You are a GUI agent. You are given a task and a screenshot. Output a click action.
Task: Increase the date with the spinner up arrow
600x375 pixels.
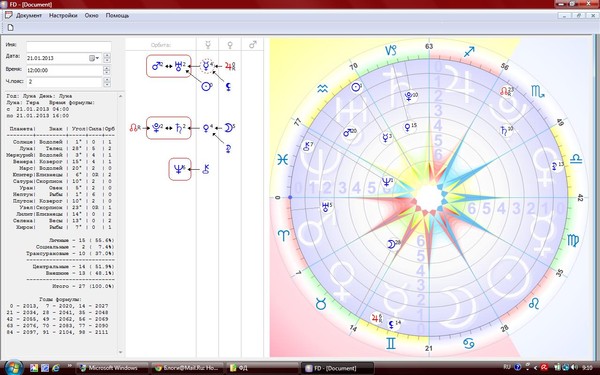(107, 56)
